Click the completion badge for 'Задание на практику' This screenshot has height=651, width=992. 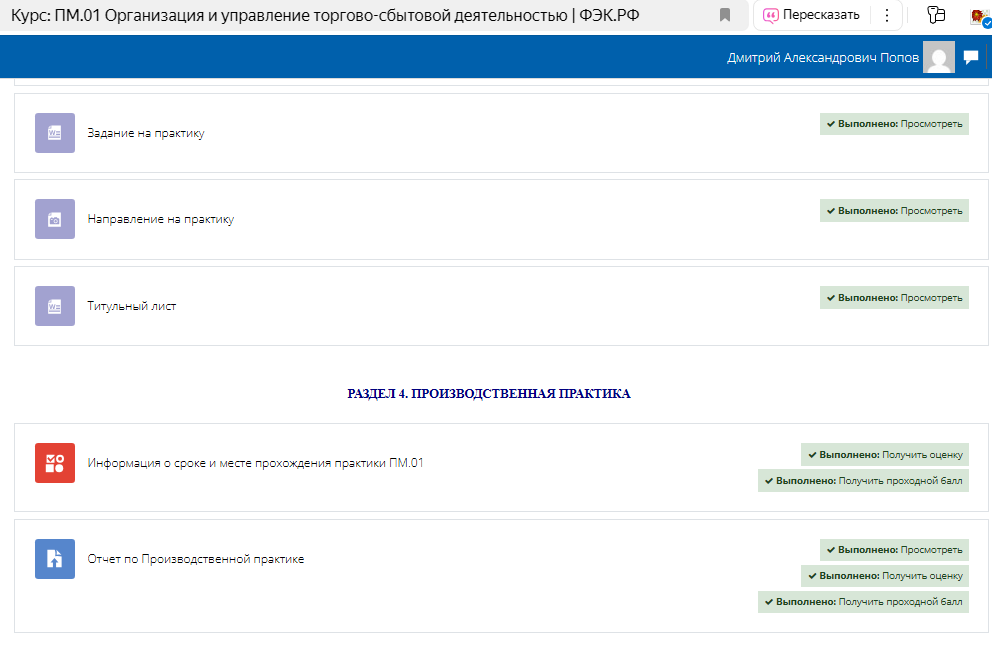894,124
